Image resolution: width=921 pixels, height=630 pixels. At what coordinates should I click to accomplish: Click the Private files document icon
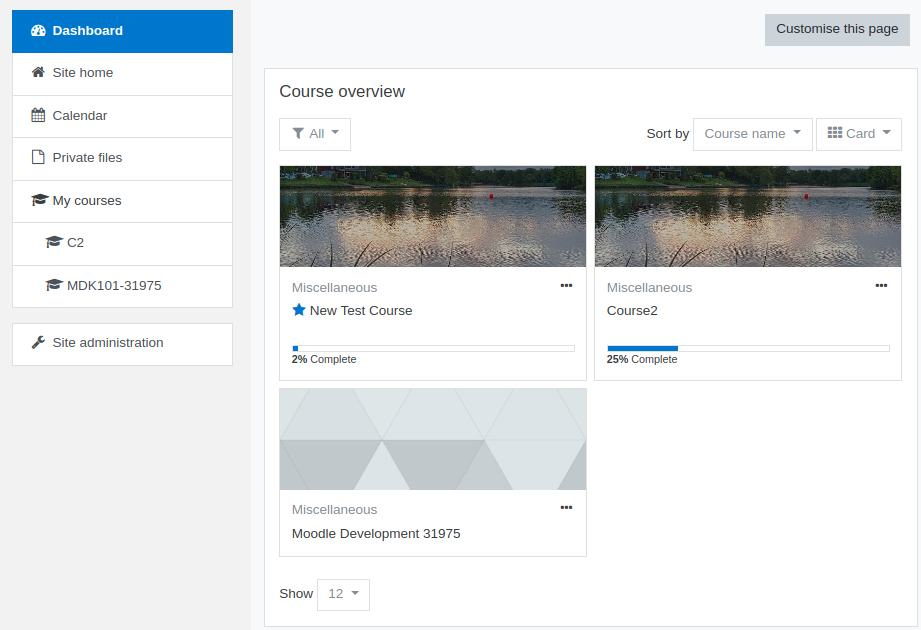tap(38, 157)
